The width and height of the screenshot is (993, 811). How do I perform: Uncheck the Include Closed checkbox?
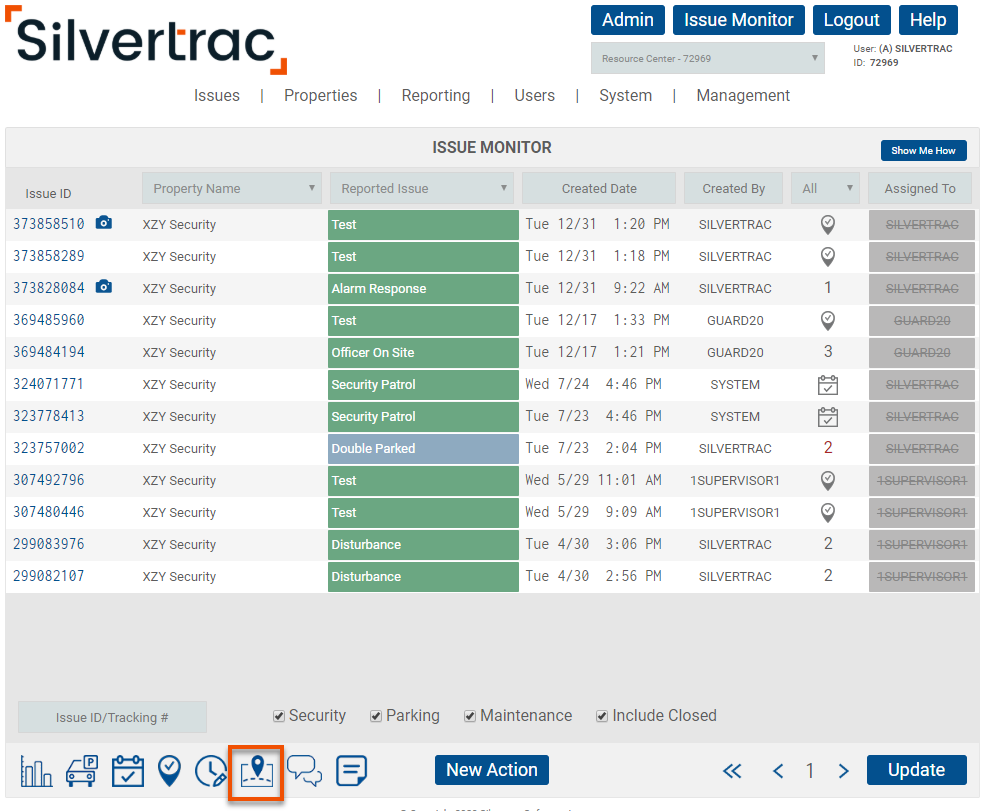pyautogui.click(x=602, y=716)
